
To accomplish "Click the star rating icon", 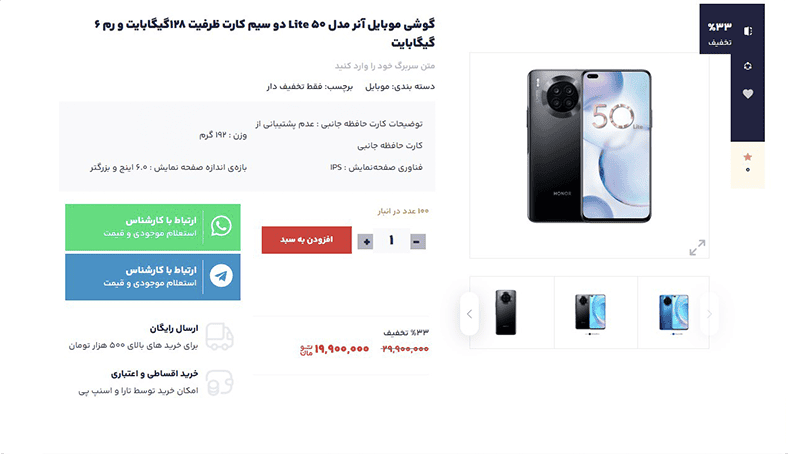I will point(748,157).
